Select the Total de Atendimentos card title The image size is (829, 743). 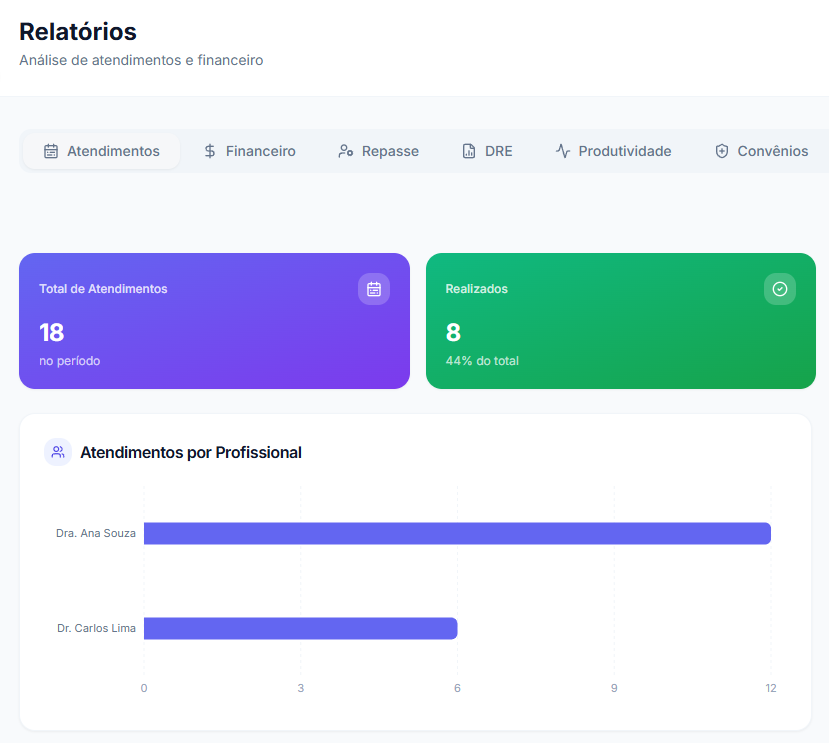[103, 289]
